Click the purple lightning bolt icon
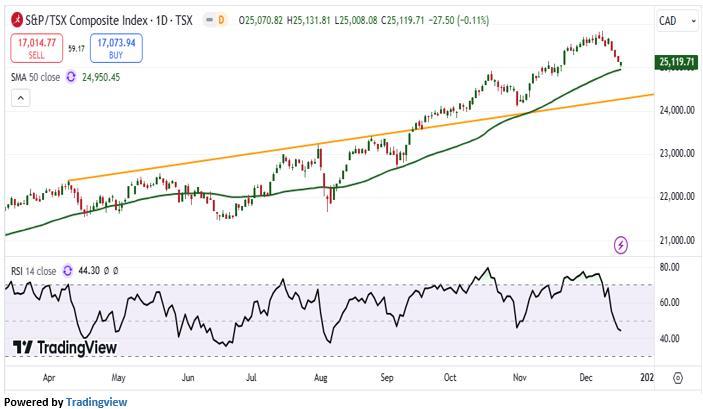Image resolution: width=703 pixels, height=409 pixels. 621,245
